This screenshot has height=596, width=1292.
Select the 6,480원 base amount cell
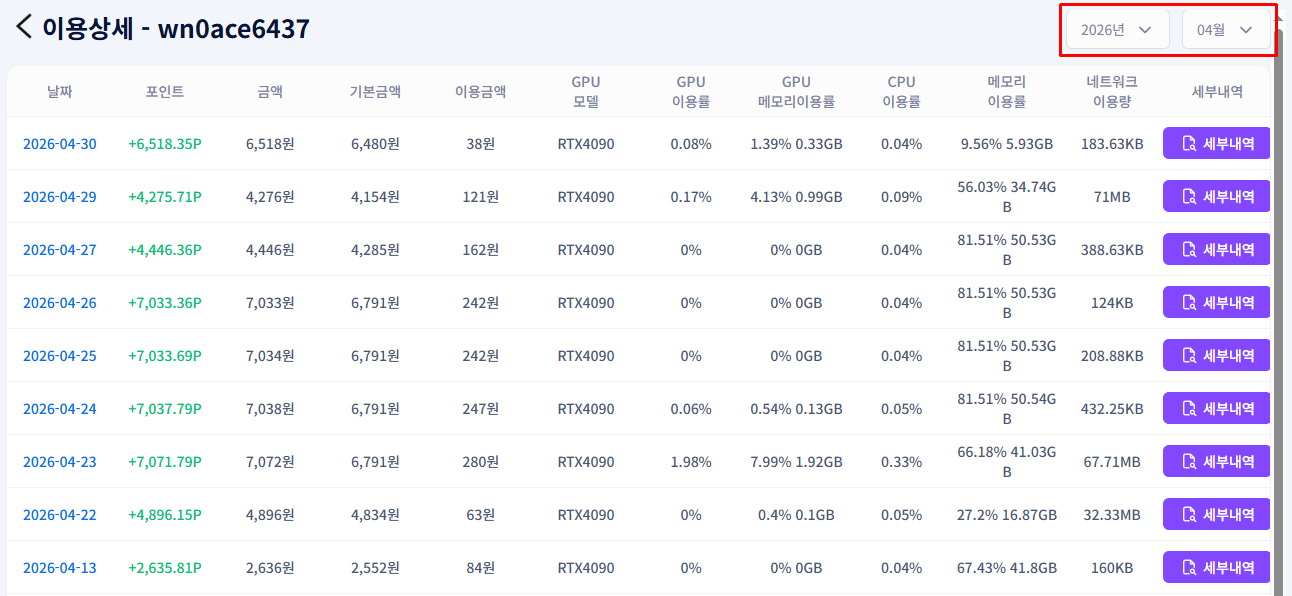pos(375,144)
